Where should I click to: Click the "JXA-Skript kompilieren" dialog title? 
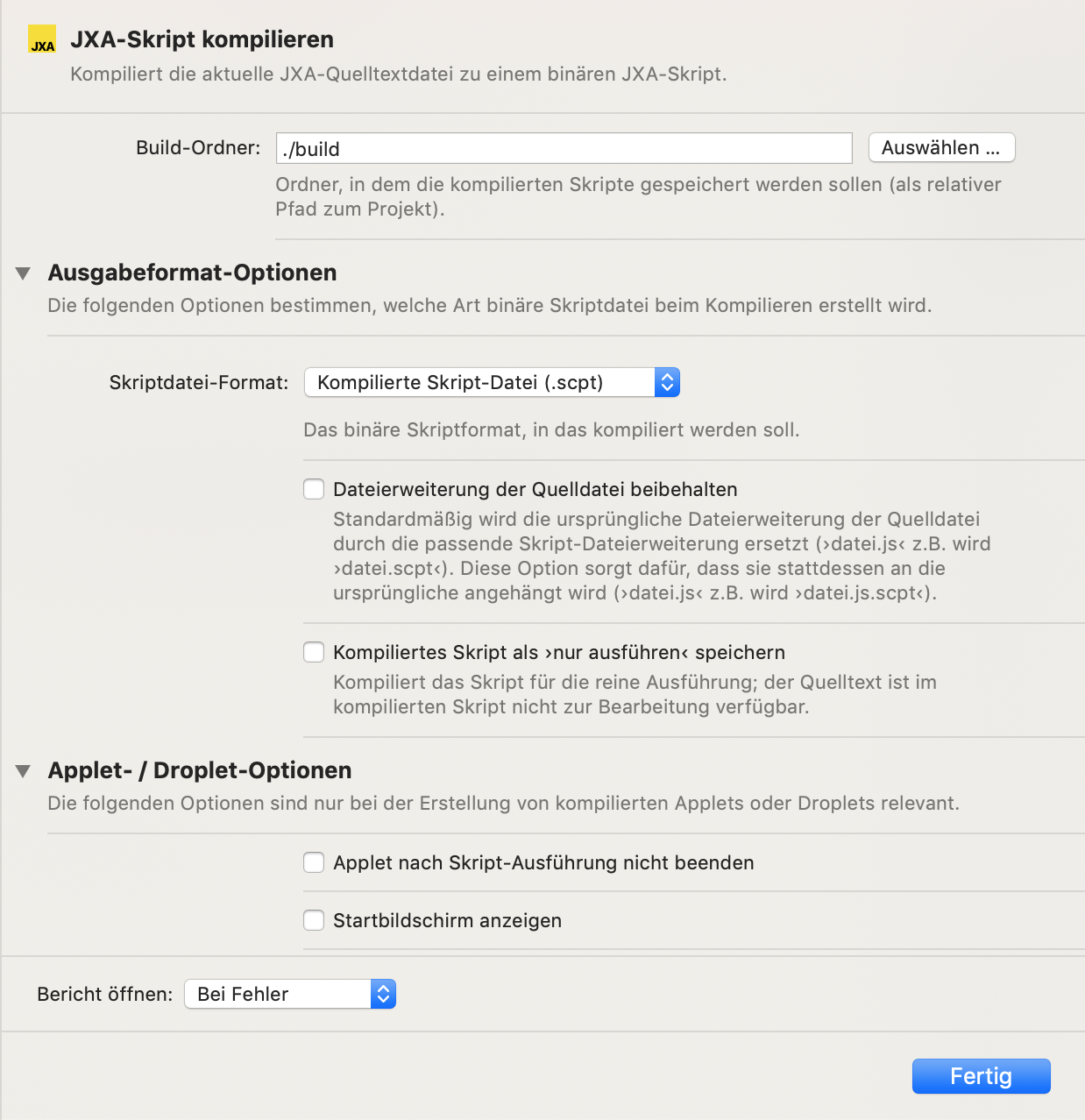201,39
